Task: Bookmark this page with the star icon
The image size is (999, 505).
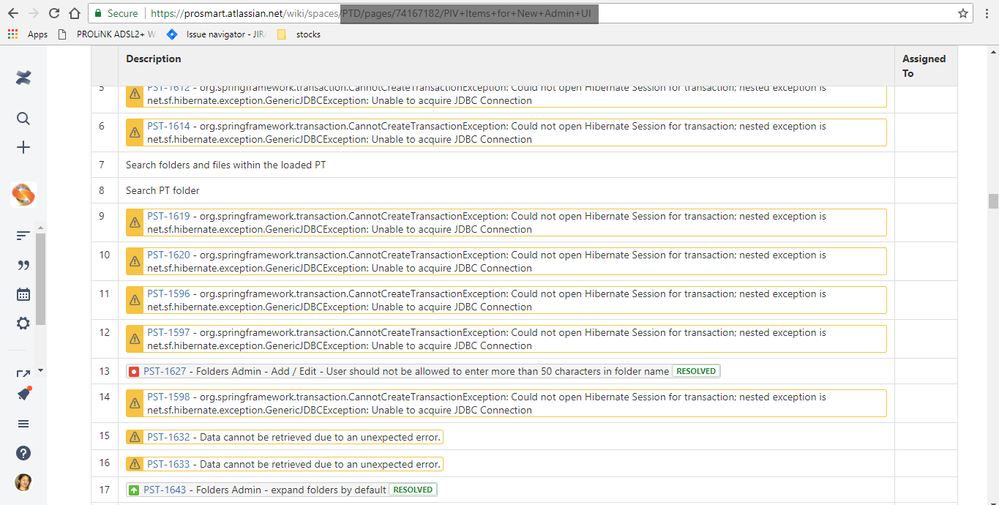Action: (963, 13)
